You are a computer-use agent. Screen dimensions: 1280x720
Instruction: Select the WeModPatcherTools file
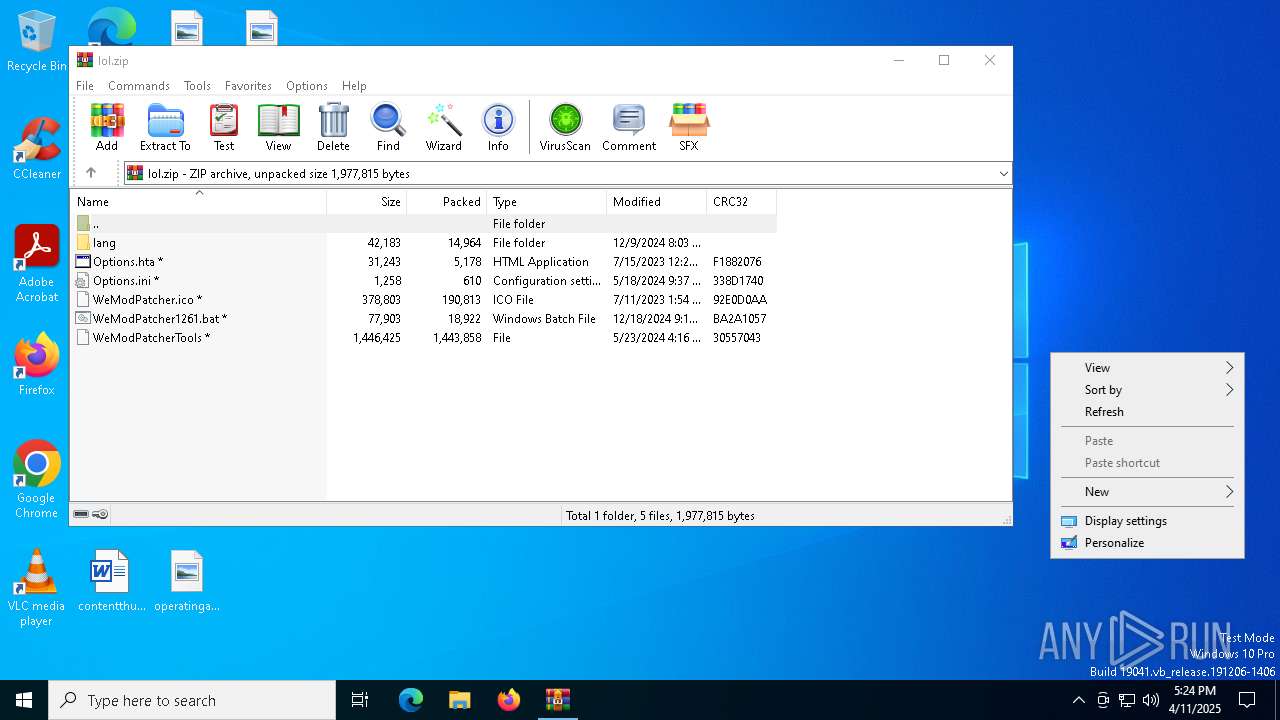click(424, 338)
